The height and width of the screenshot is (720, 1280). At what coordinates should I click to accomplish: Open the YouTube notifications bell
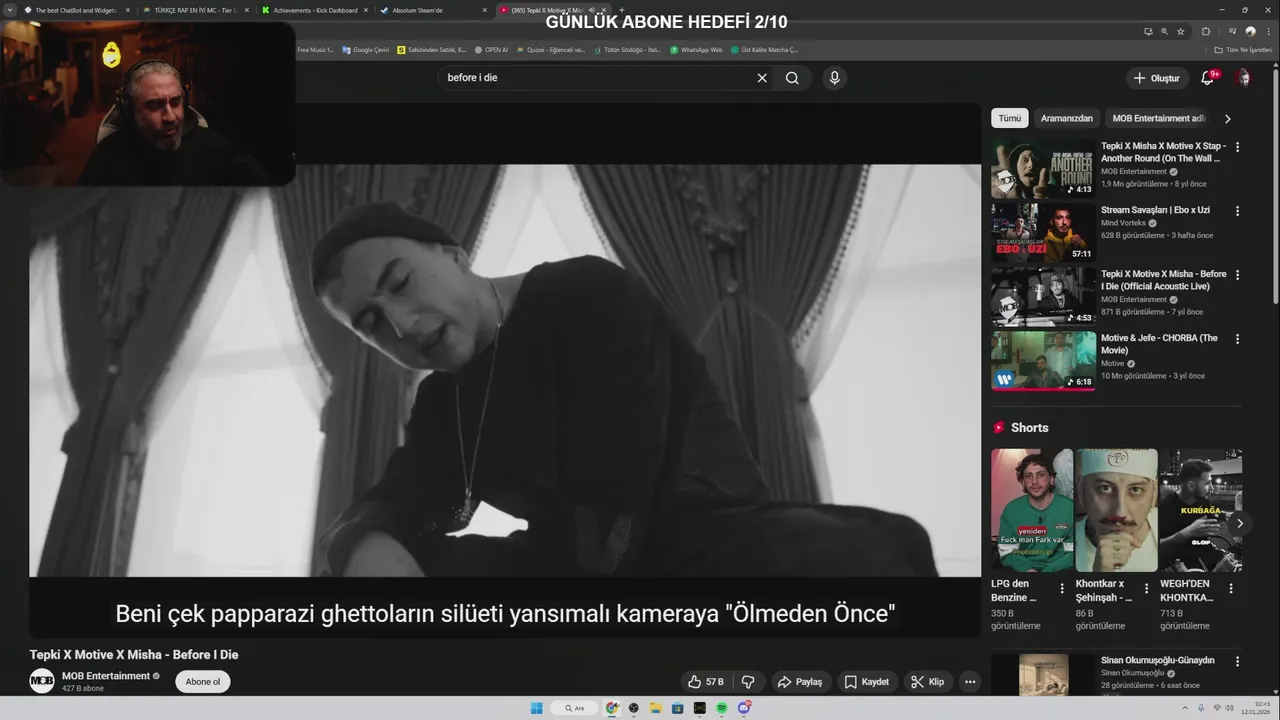point(1207,78)
